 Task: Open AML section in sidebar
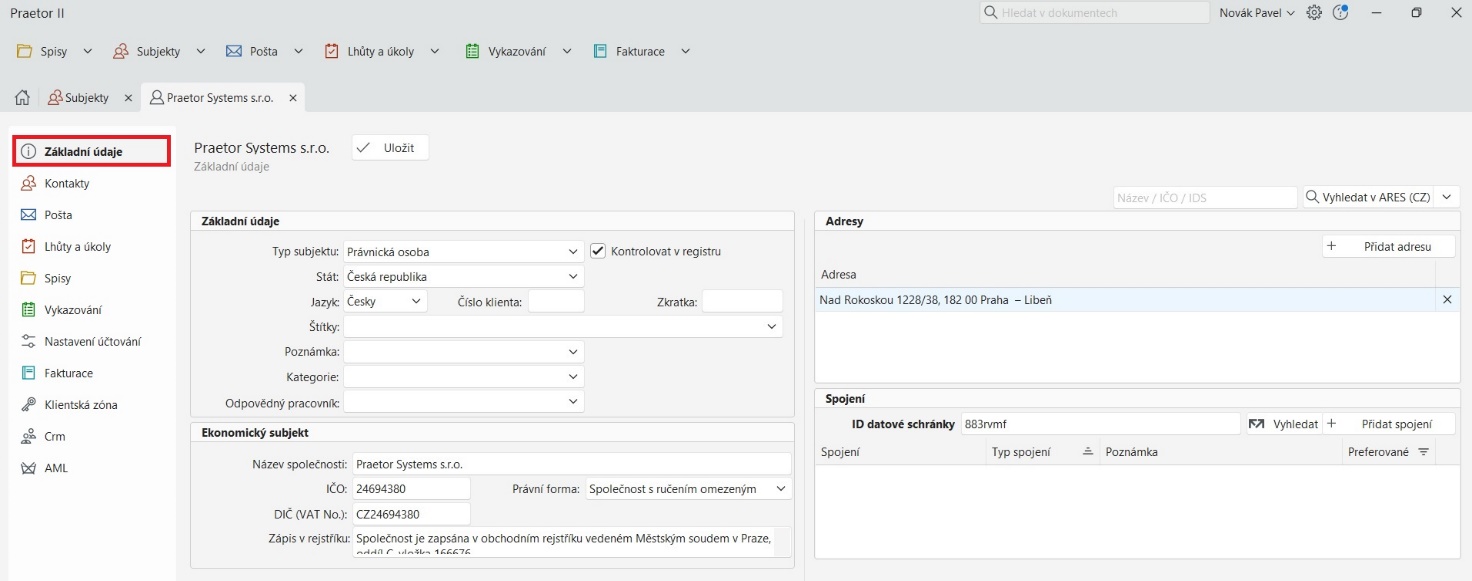(x=56, y=468)
